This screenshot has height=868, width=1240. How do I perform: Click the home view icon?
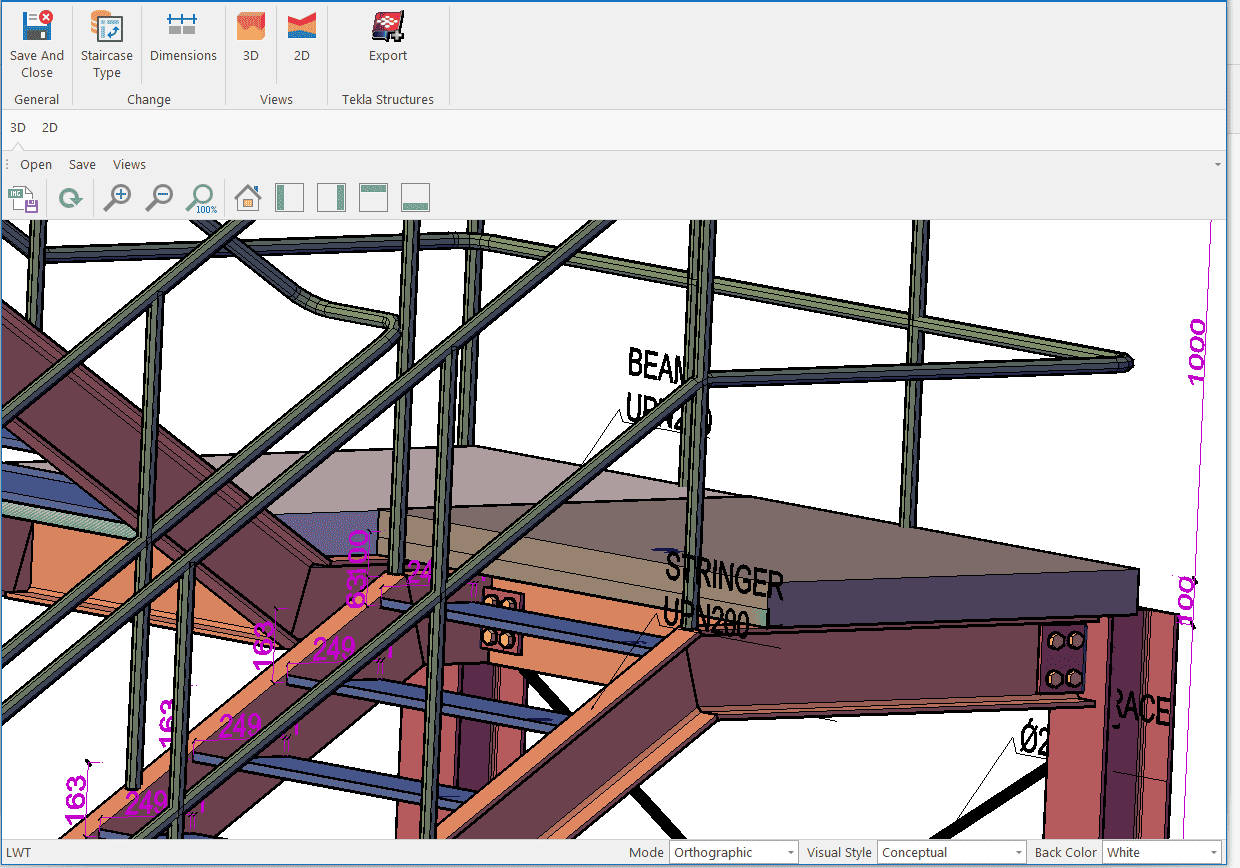point(248,198)
